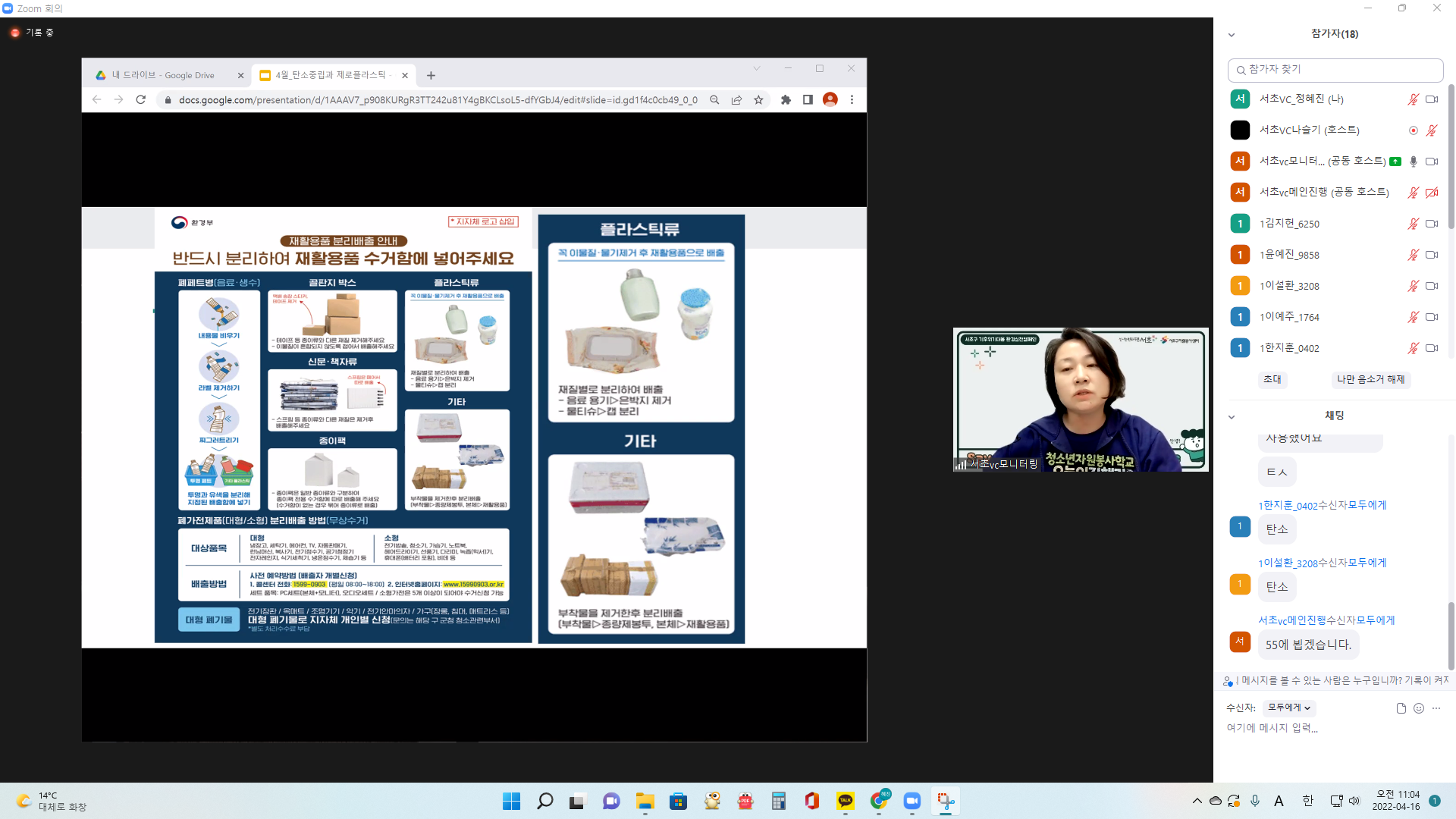Click the disabled camera icon for 서초vc메인진행
This screenshot has width=1456, height=819.
tap(1432, 193)
